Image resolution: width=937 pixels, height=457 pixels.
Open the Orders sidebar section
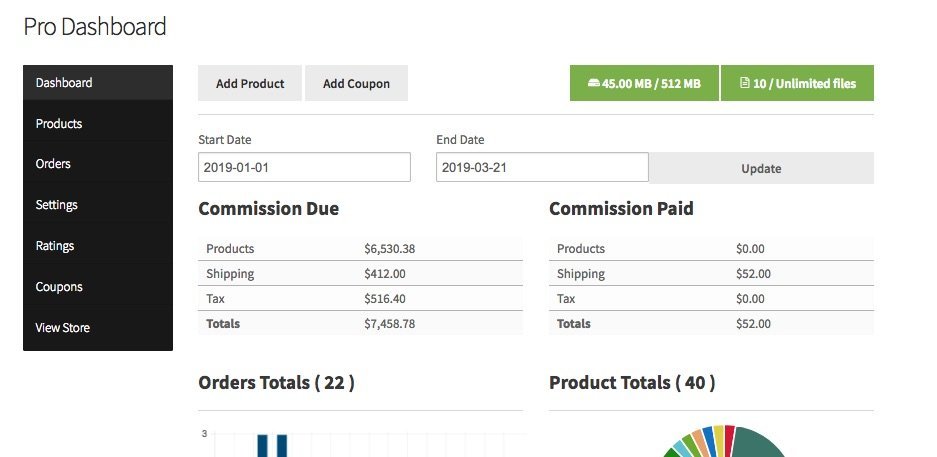point(98,164)
